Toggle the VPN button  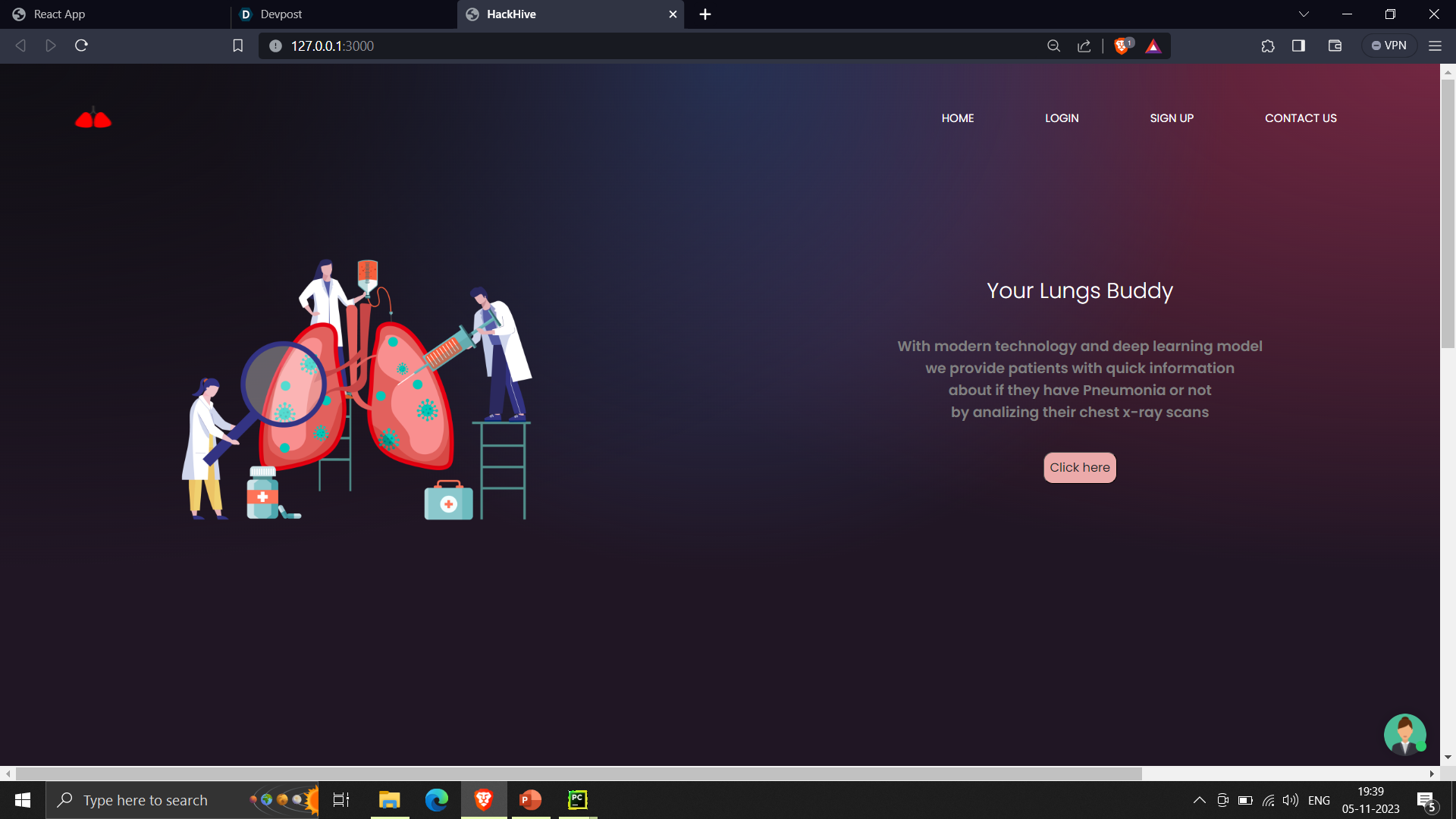1389,45
